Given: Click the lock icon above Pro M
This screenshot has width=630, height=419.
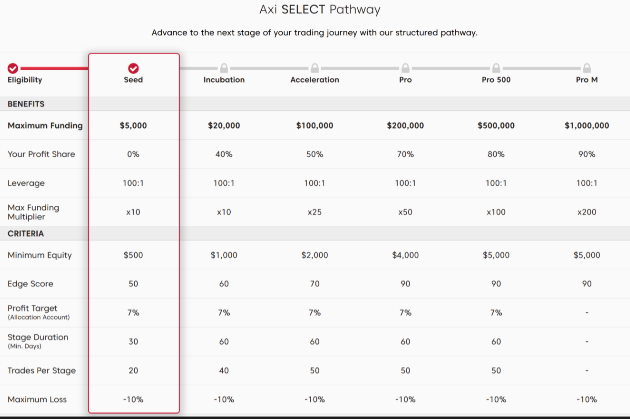Looking at the screenshot, I should (x=587, y=68).
